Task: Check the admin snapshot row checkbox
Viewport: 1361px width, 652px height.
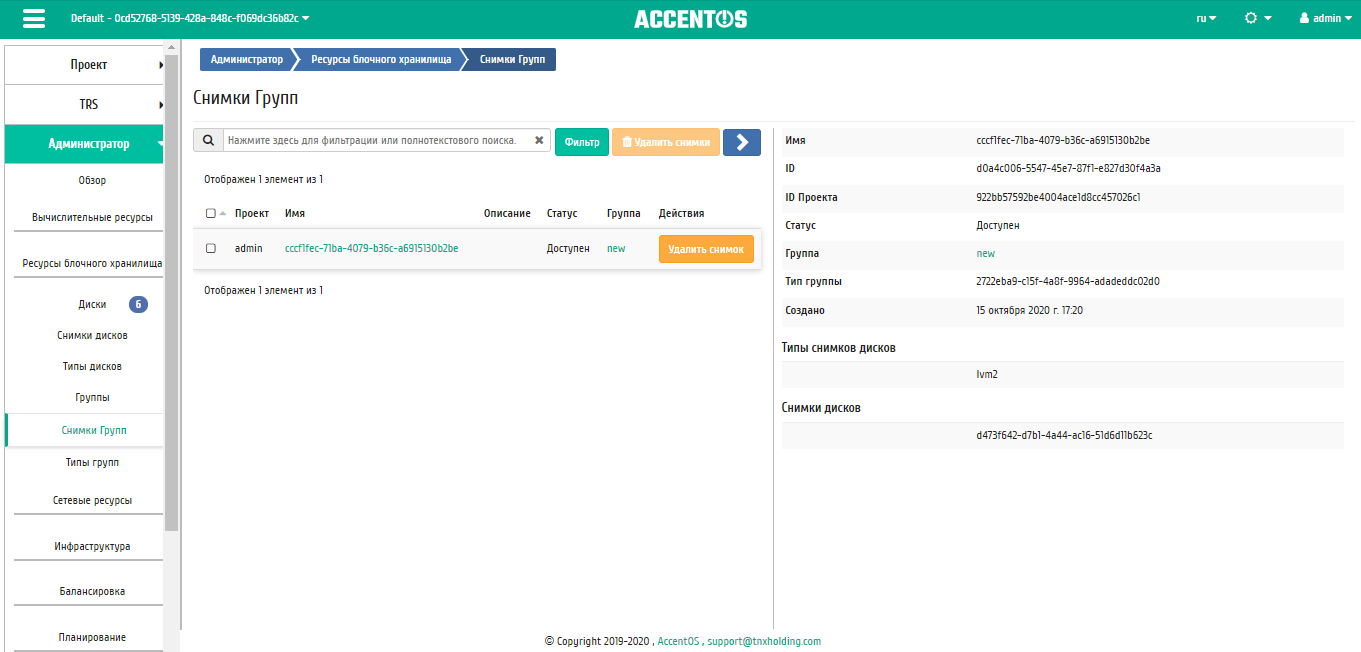Action: (211, 248)
